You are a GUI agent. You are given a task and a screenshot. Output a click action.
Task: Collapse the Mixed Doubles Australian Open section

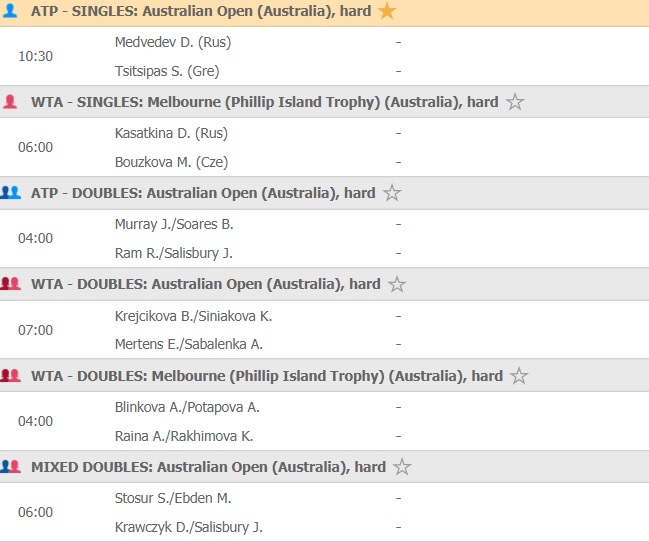[x=208, y=467]
